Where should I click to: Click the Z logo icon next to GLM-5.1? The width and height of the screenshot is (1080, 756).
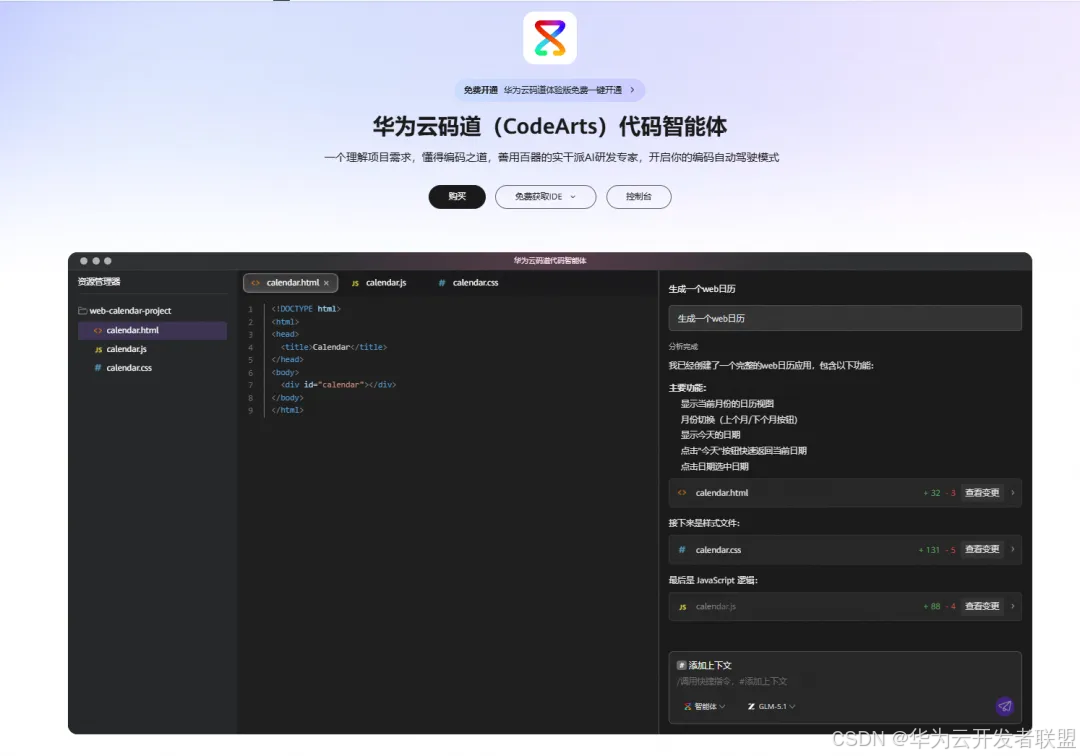751,706
